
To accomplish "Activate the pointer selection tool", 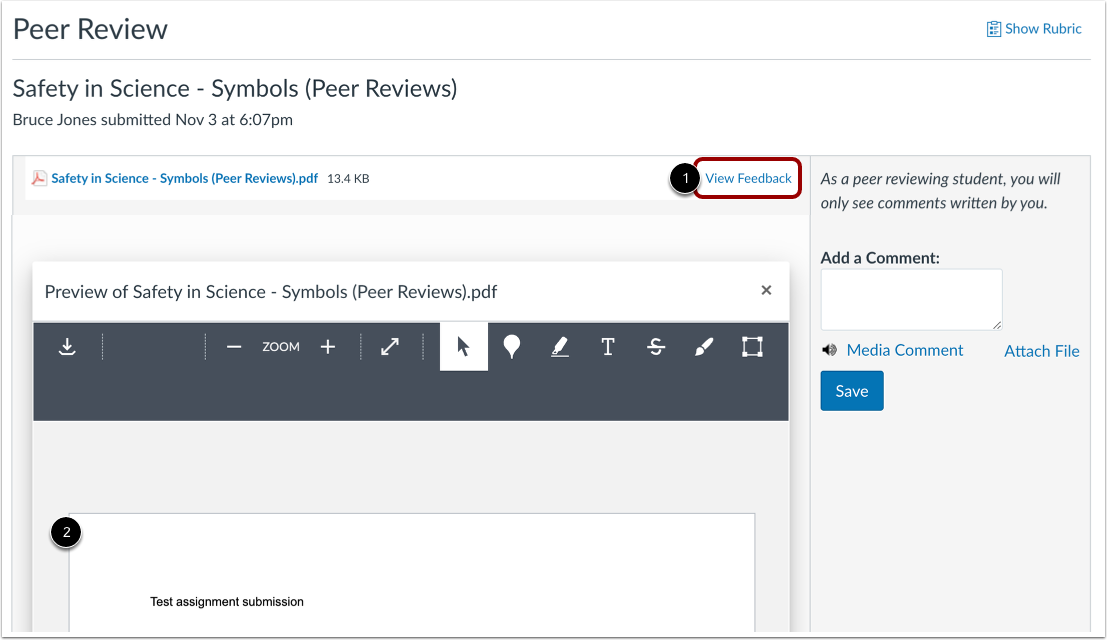I will pyautogui.click(x=463, y=346).
